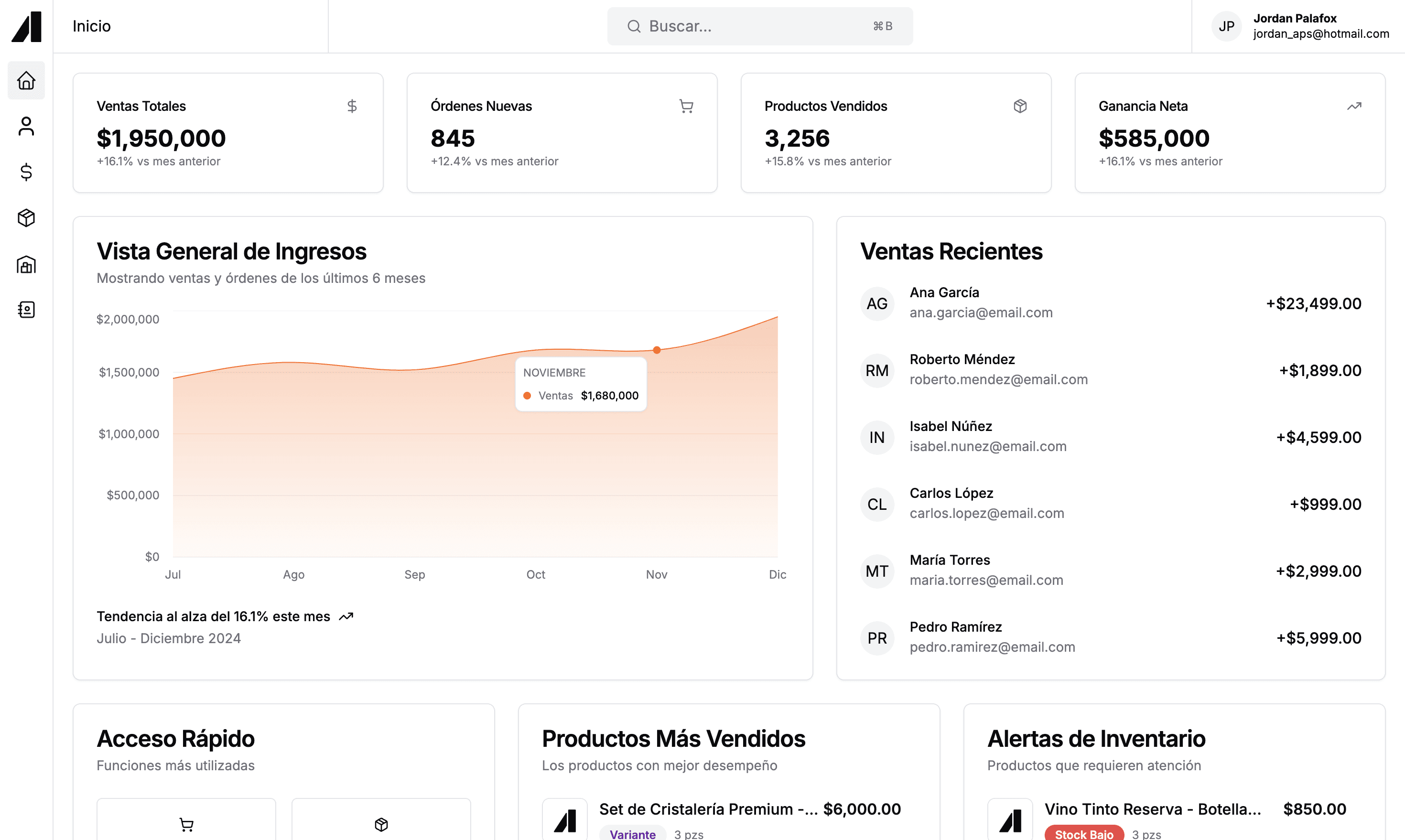
Task: Click trending arrow next to Tendencia al alza
Action: pyautogui.click(x=346, y=616)
